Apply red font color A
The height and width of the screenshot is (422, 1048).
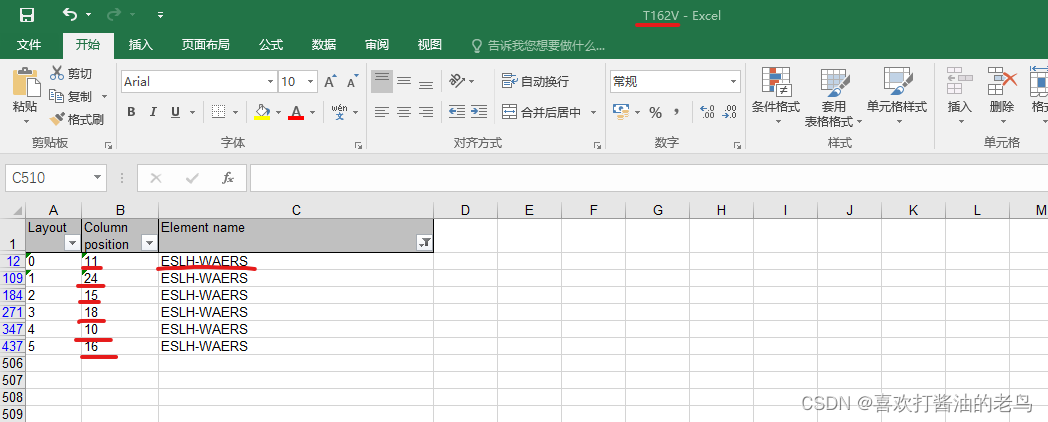click(x=296, y=112)
